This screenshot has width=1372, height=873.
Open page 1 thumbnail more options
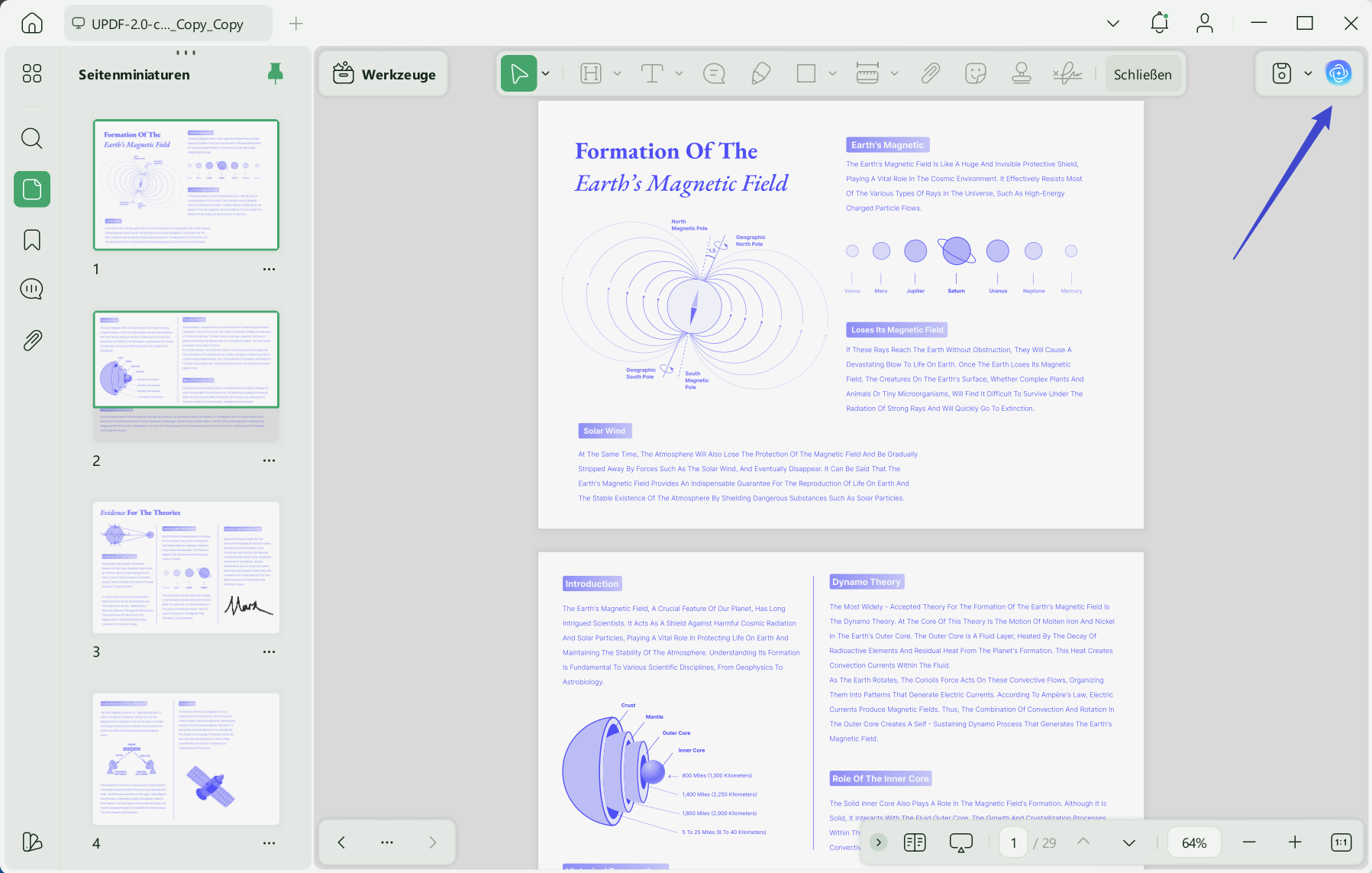click(x=269, y=270)
